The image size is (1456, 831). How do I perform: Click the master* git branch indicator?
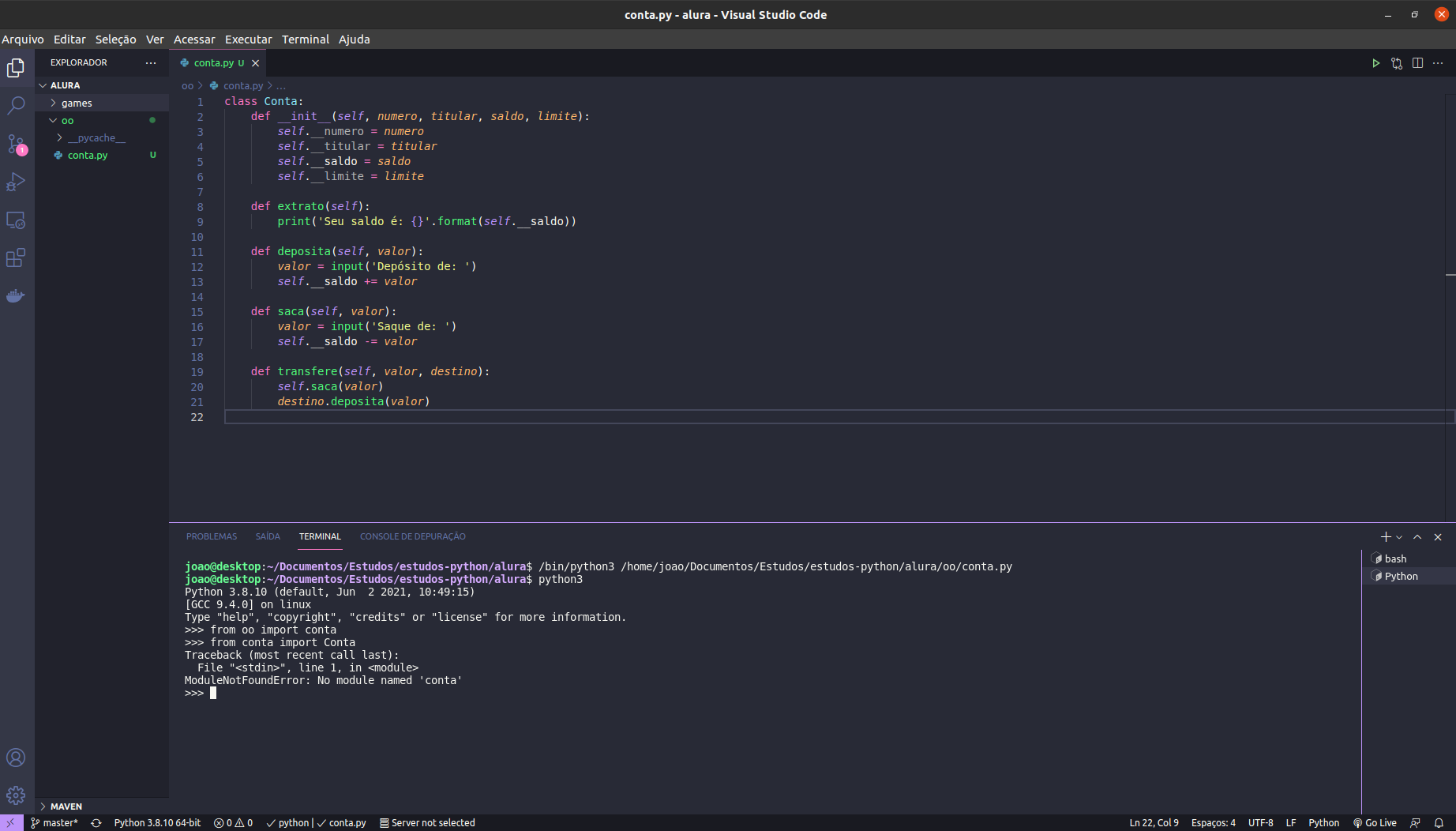pyautogui.click(x=54, y=822)
